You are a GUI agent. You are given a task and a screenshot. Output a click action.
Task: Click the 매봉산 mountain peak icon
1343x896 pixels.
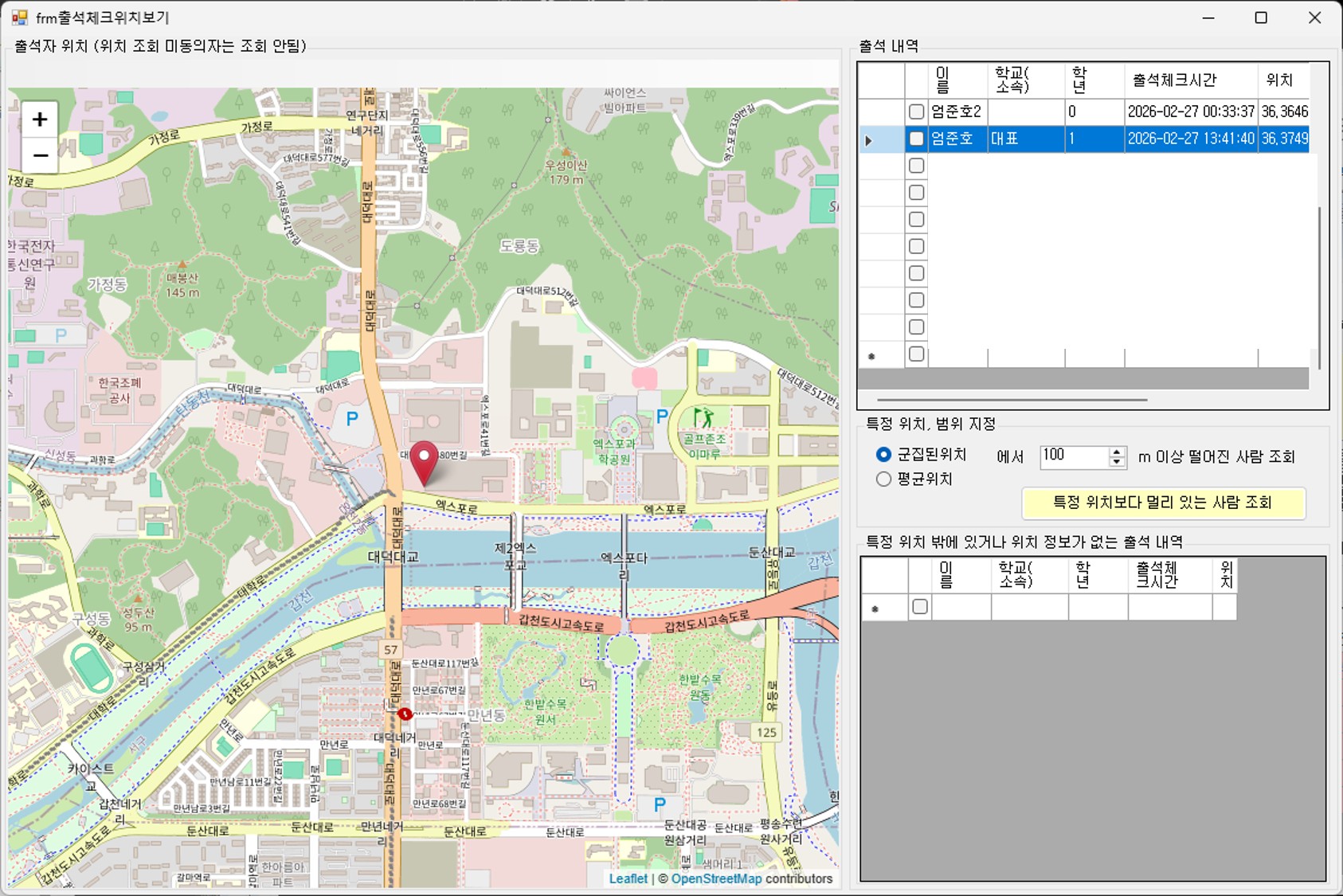(x=182, y=264)
